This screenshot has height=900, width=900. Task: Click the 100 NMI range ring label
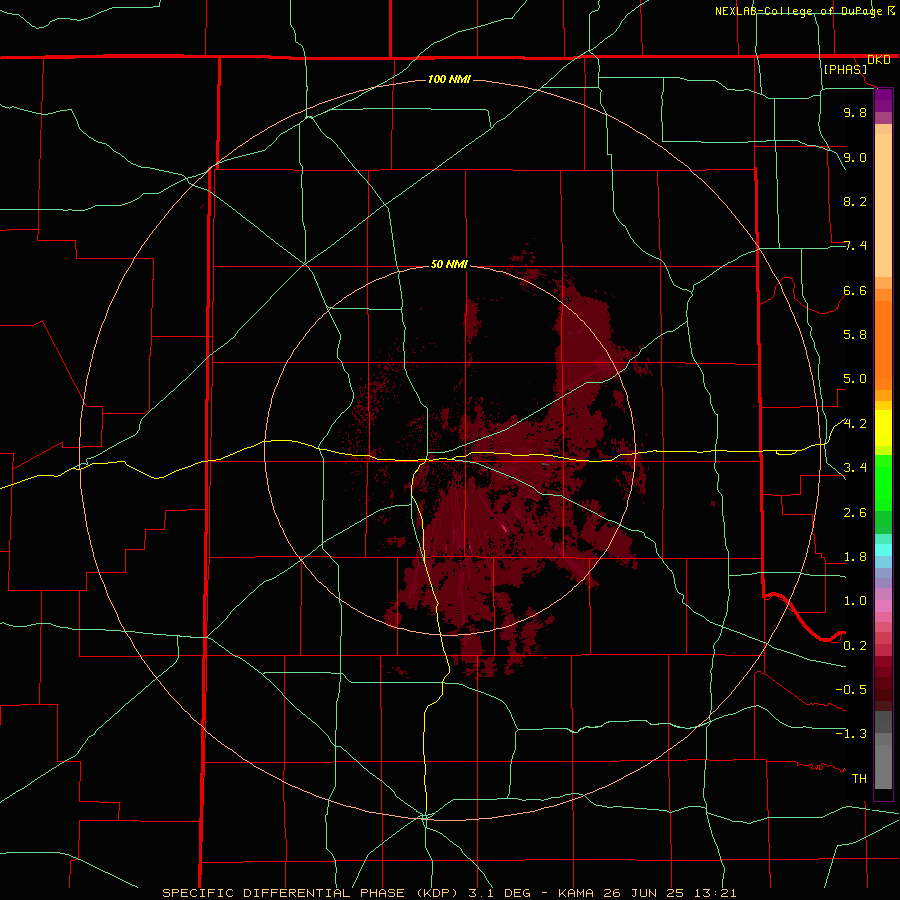click(x=449, y=79)
